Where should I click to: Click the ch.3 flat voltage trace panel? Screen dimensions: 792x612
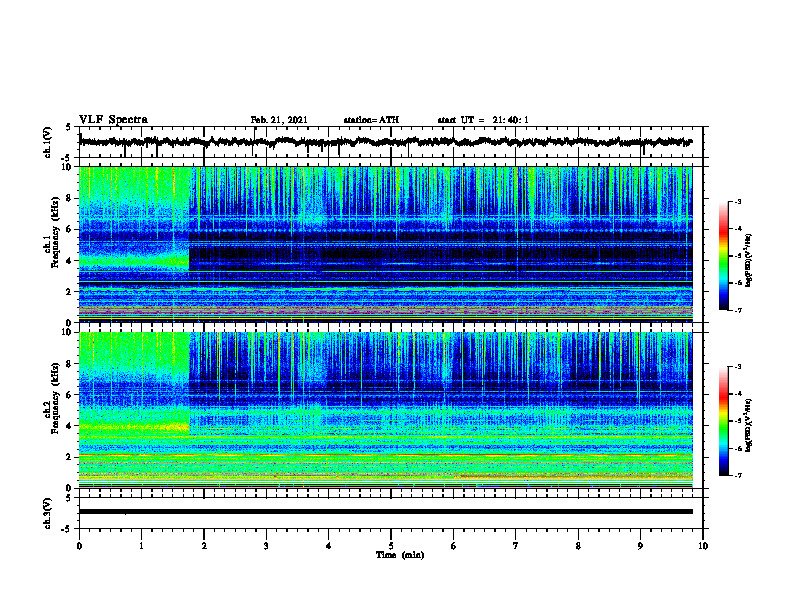point(391,513)
